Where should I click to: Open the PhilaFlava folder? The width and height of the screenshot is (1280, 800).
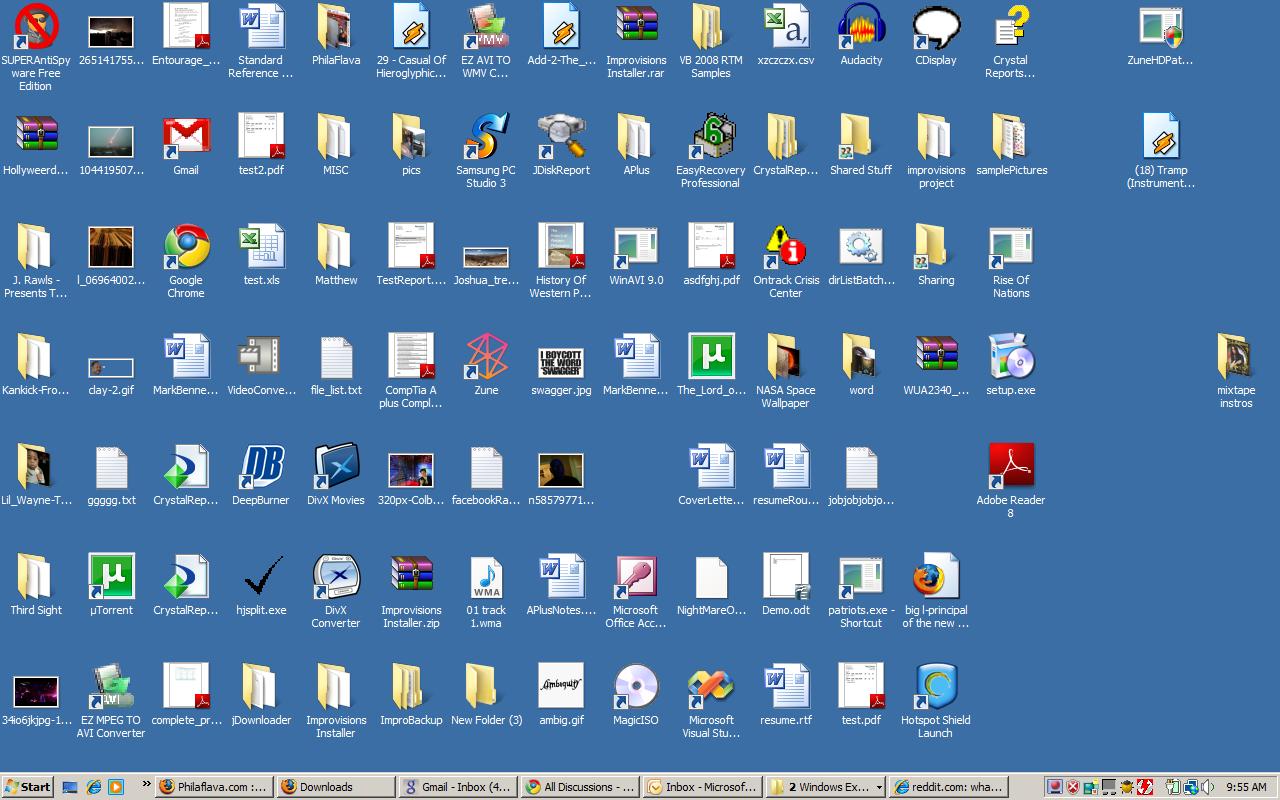point(336,27)
